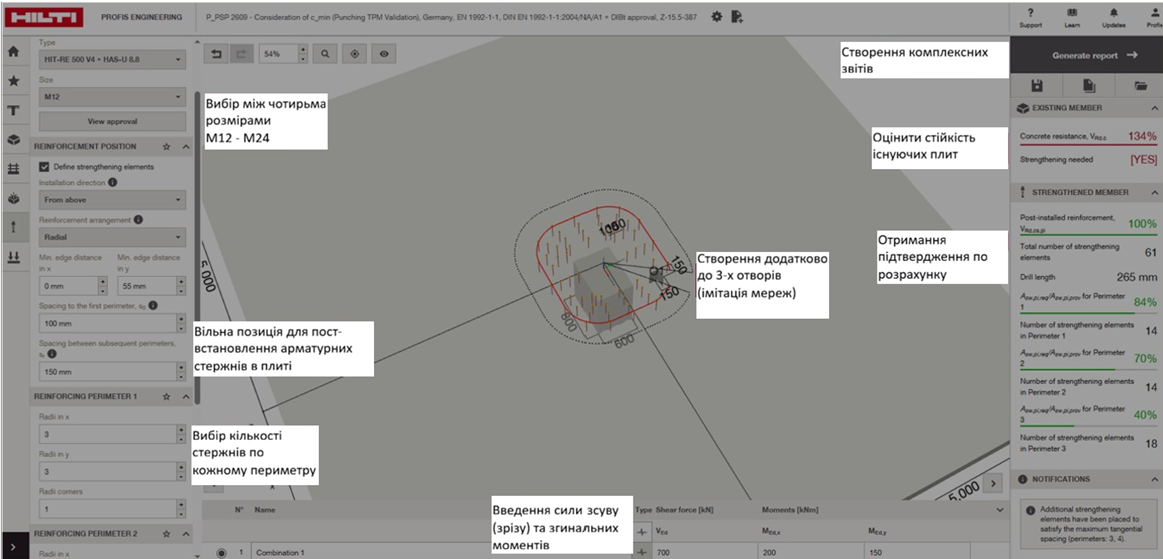This screenshot has height=559, width=1163.
Task: Open the loads arrows sidebar tab
Action: [x=13, y=257]
